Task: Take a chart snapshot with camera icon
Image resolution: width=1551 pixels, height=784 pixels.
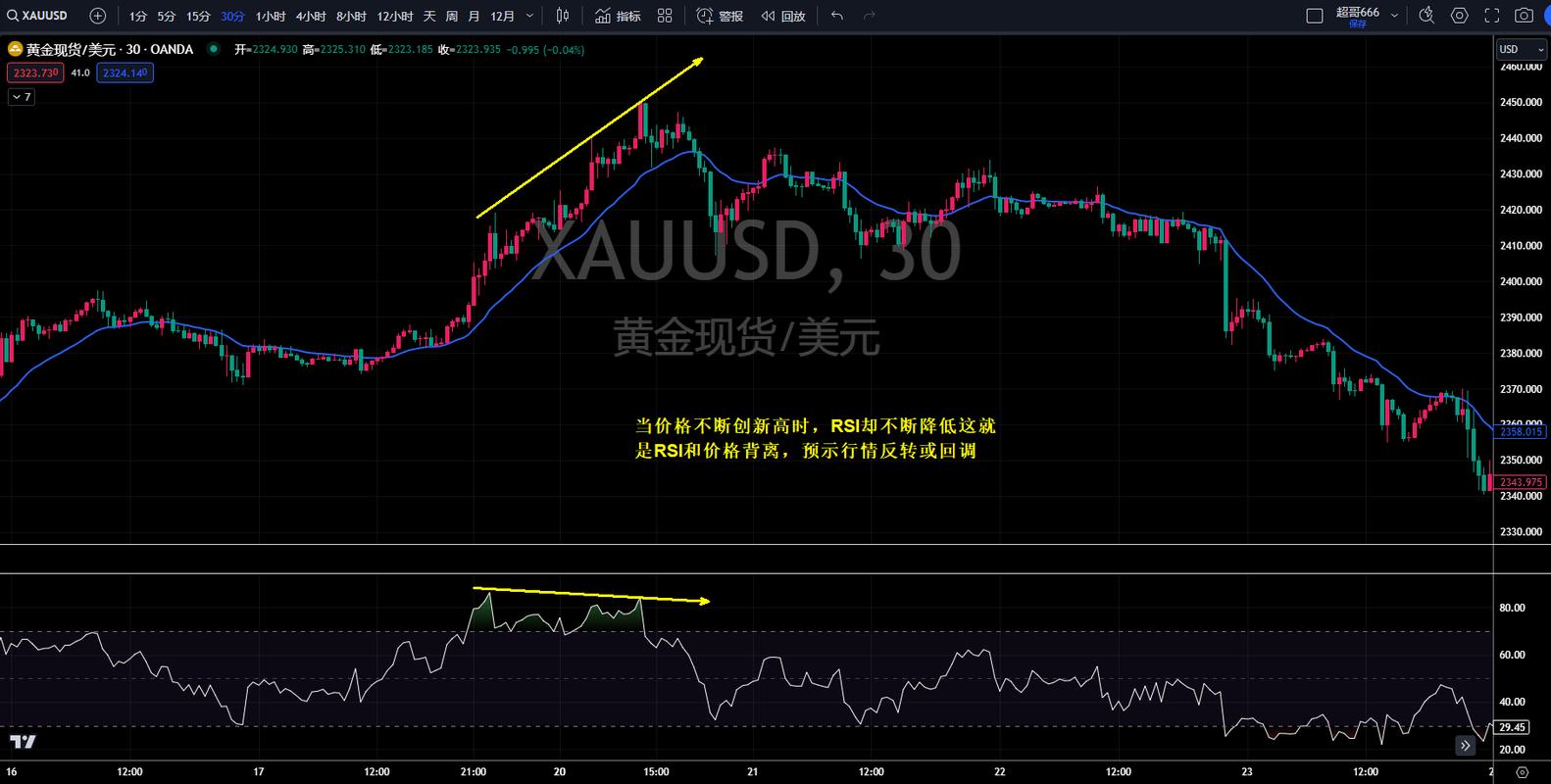Action: pyautogui.click(x=1524, y=16)
